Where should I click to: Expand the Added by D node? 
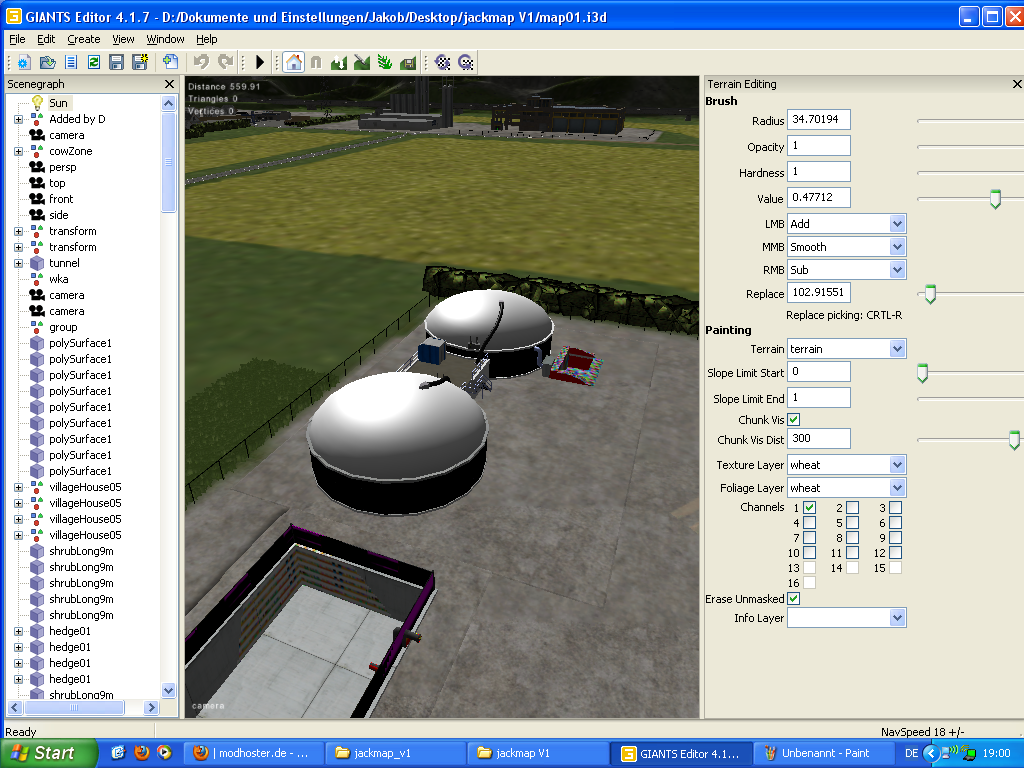coord(18,120)
